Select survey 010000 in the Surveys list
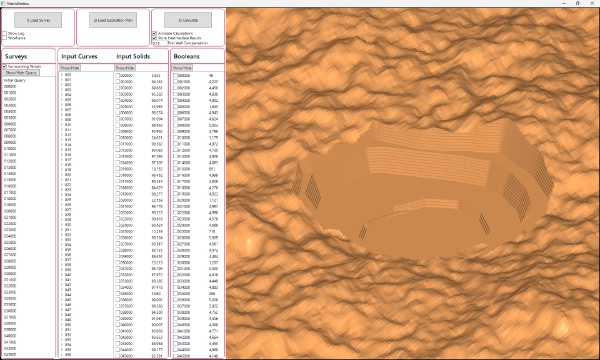This screenshot has width=600, height=360. coord(10,149)
